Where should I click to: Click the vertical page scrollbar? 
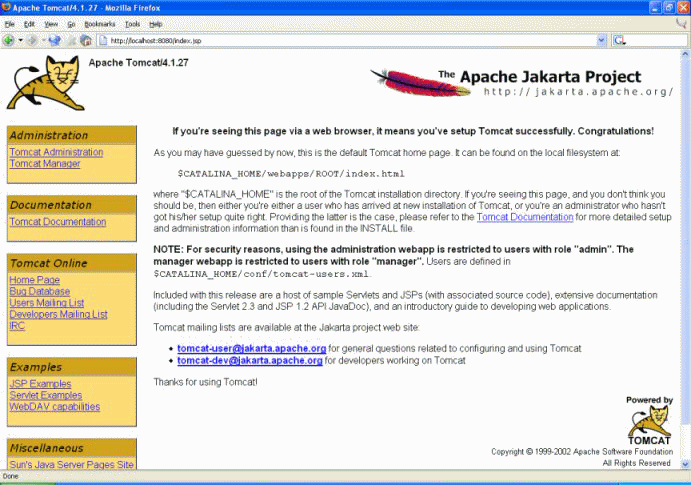[x=684, y=250]
